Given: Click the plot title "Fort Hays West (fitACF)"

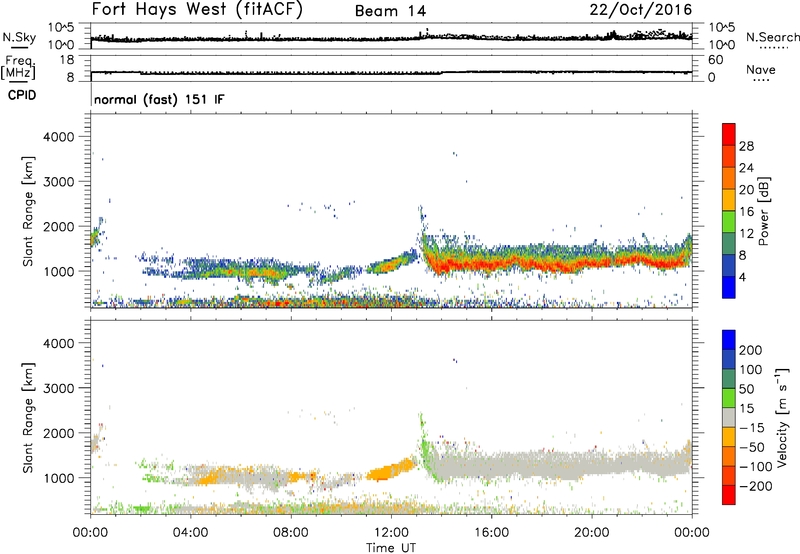Looking at the screenshot, I should (x=197, y=9).
